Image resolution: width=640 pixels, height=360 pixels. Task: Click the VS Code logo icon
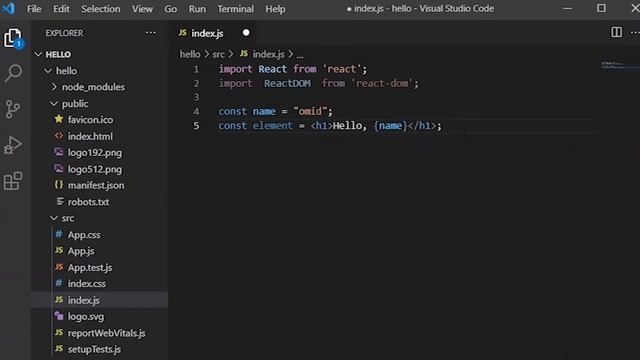coord(8,8)
